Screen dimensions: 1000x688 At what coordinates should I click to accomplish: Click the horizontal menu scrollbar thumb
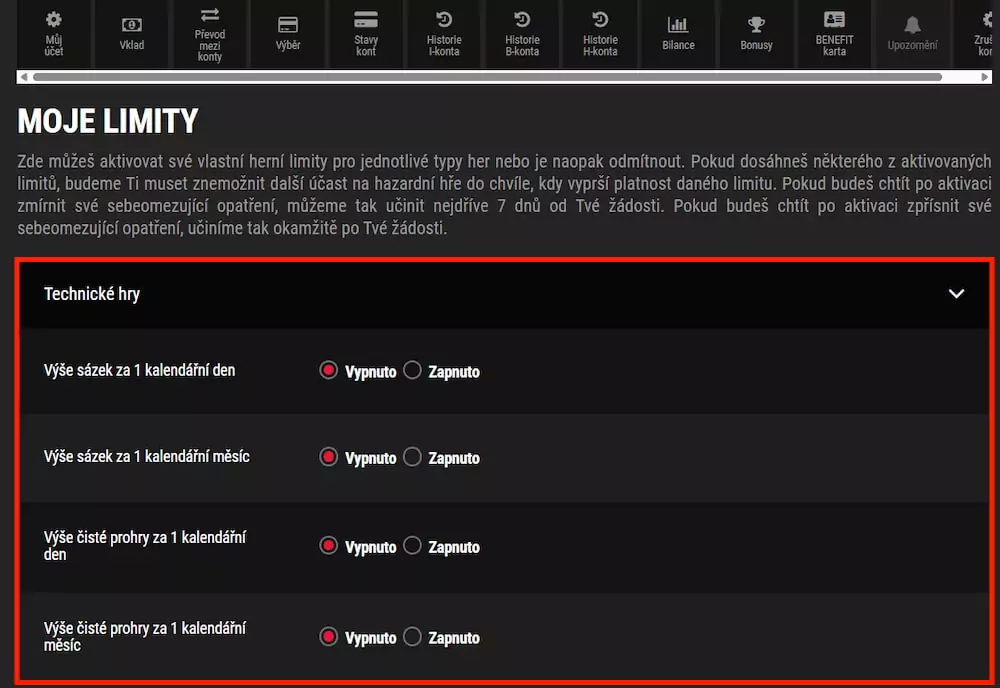(487, 77)
